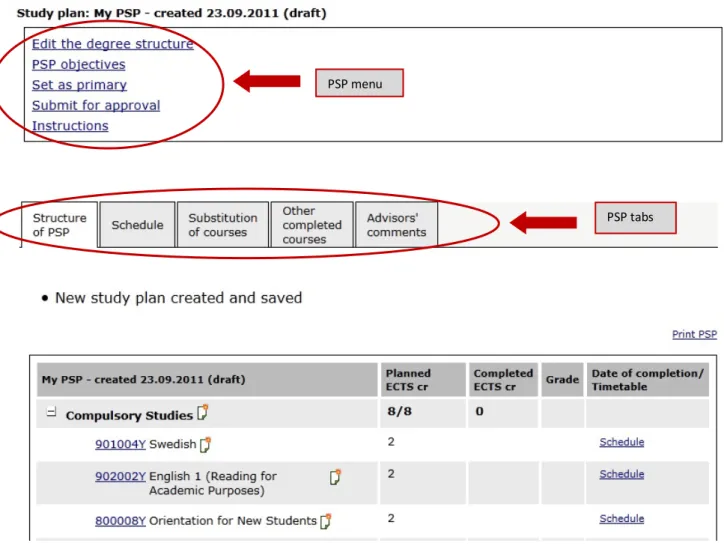Open note icon beside English 1 course
The width and height of the screenshot is (724, 552).
(335, 477)
